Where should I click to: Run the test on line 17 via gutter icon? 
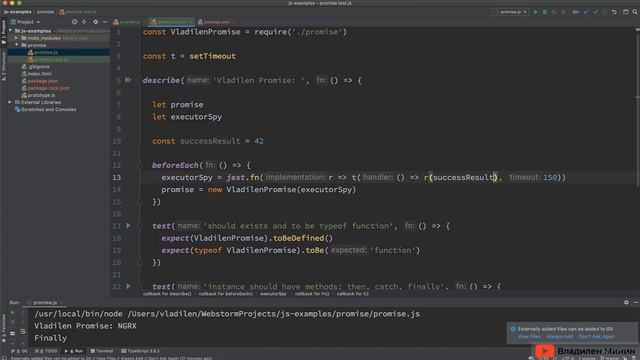tap(128, 226)
